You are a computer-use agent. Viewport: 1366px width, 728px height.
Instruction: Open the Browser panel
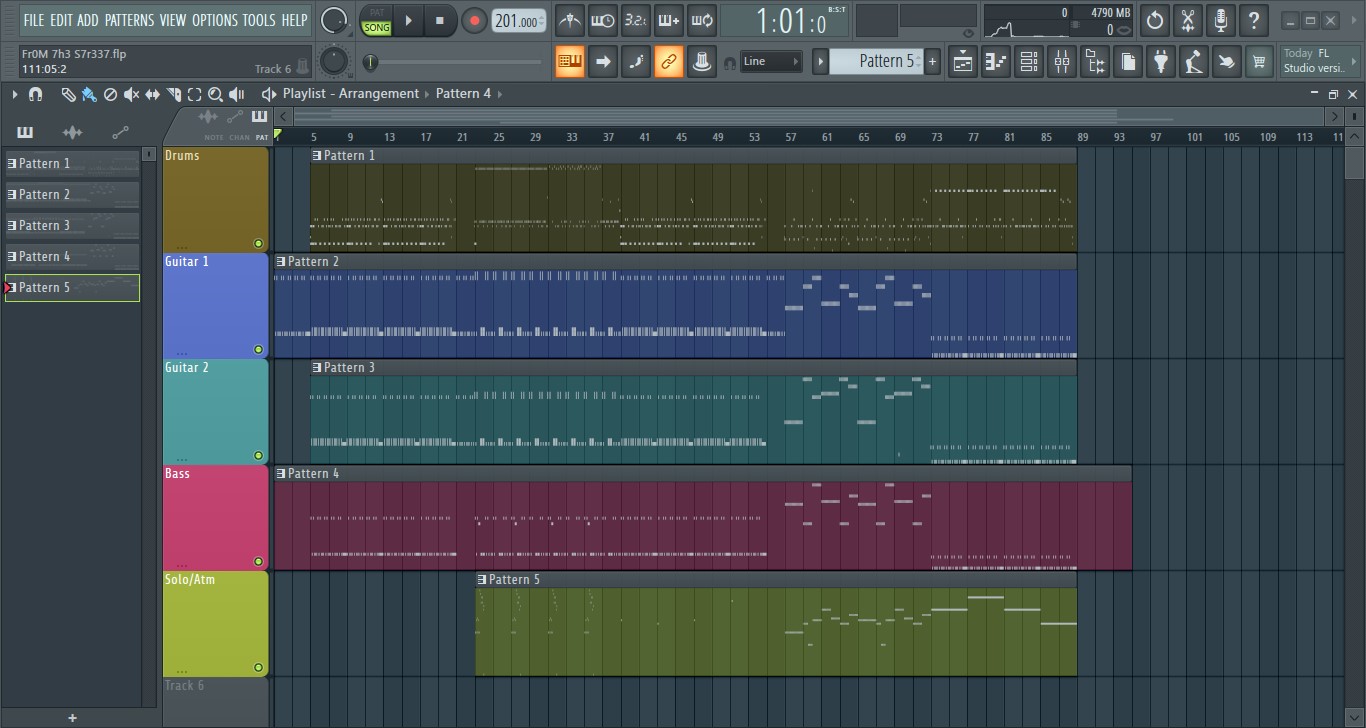coord(1095,61)
